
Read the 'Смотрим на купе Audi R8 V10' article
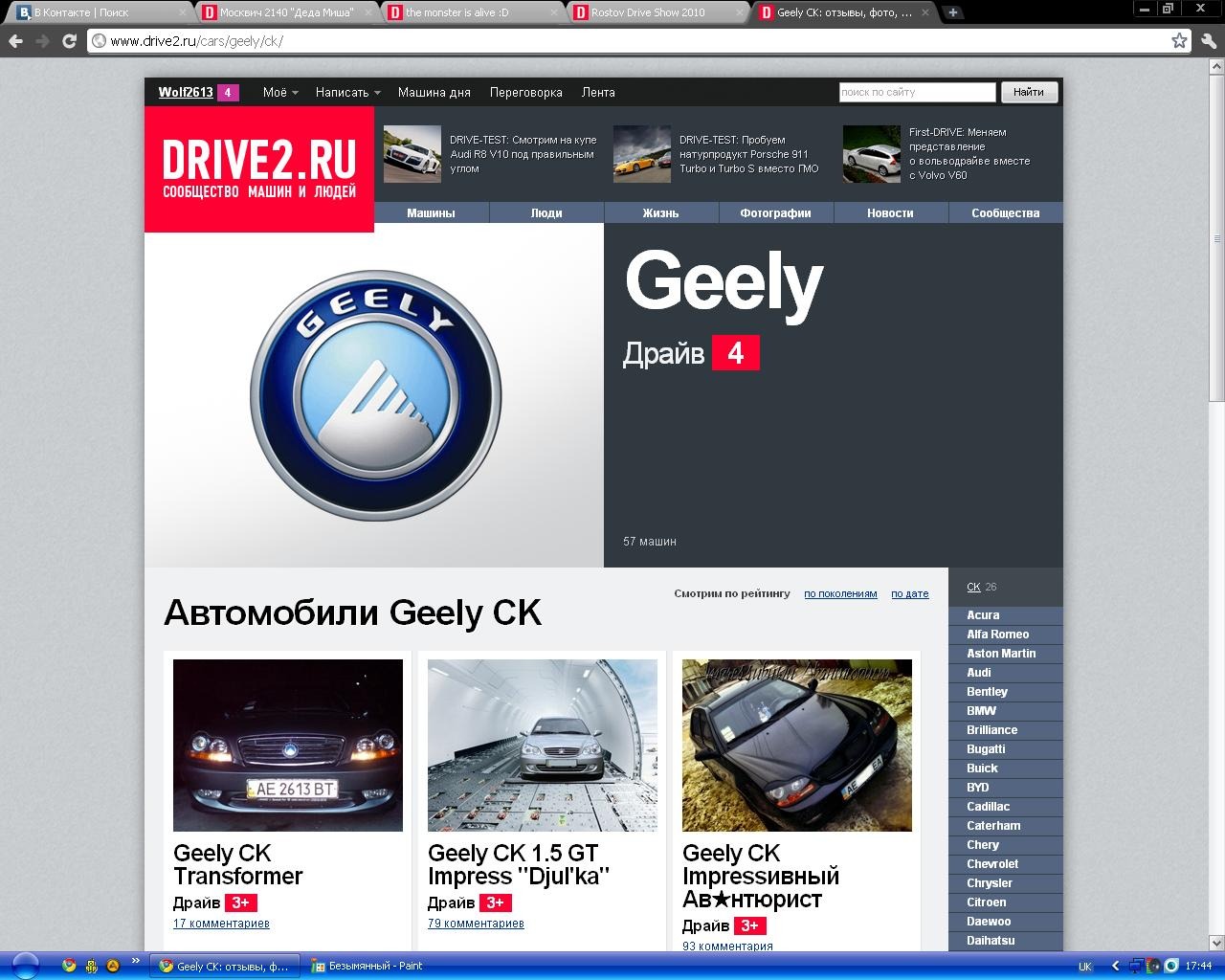click(523, 154)
